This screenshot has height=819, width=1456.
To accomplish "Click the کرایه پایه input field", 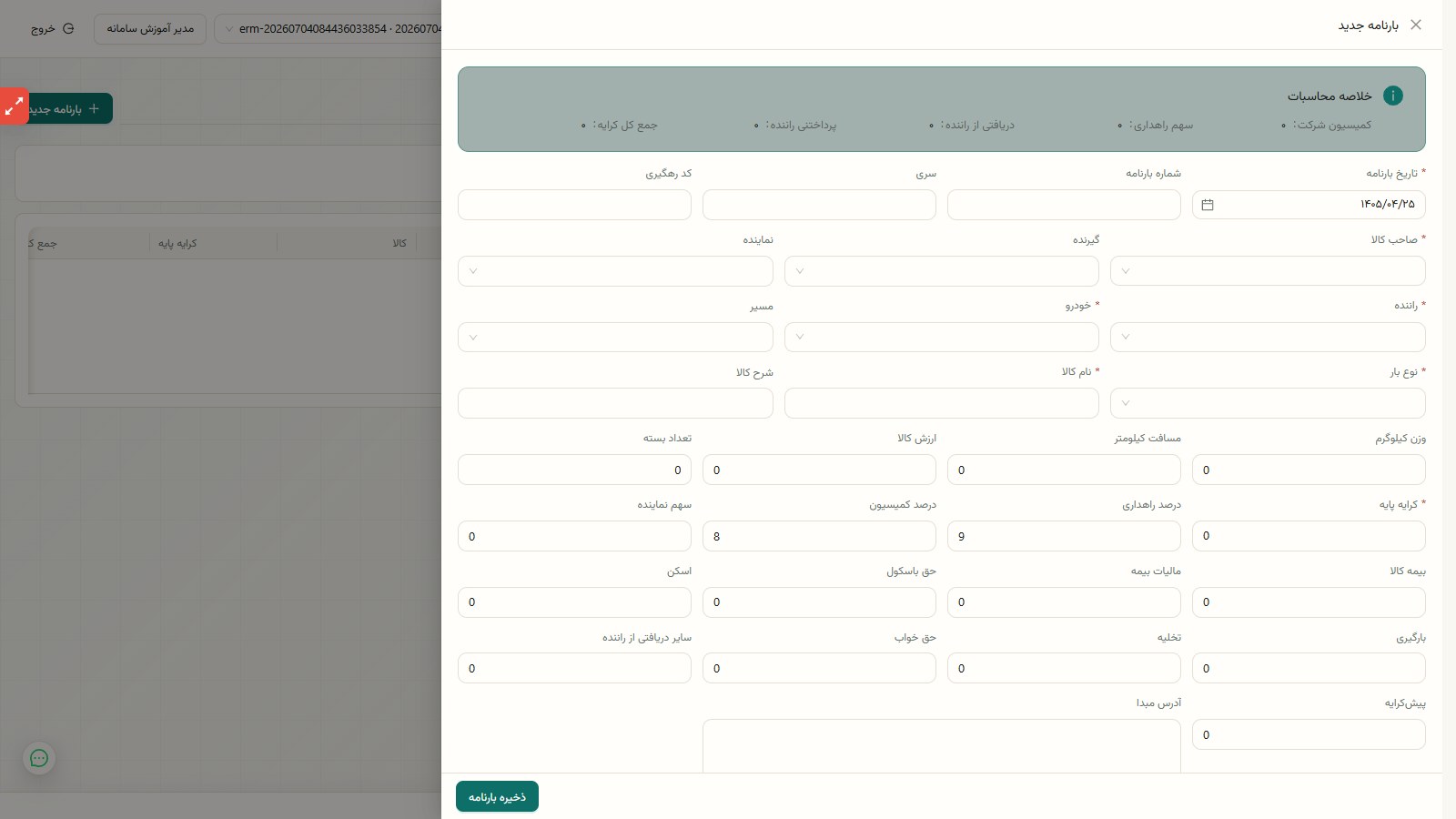I will 1309,536.
